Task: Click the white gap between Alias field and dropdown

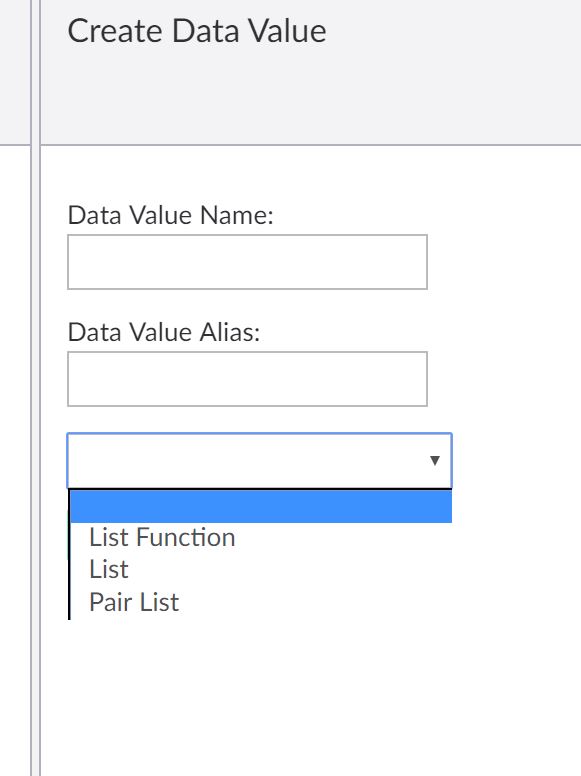Action: point(247,420)
